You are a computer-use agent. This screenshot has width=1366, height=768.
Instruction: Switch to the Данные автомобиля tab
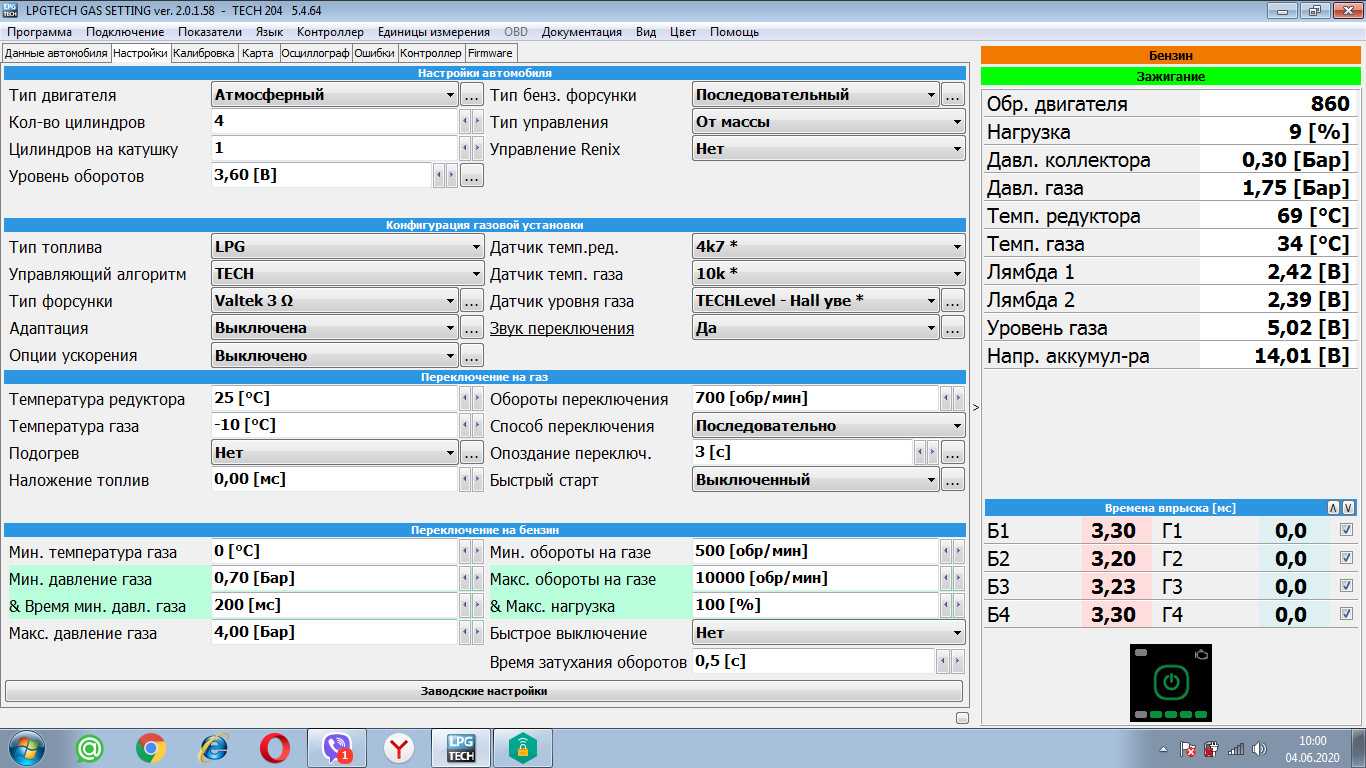coord(56,53)
